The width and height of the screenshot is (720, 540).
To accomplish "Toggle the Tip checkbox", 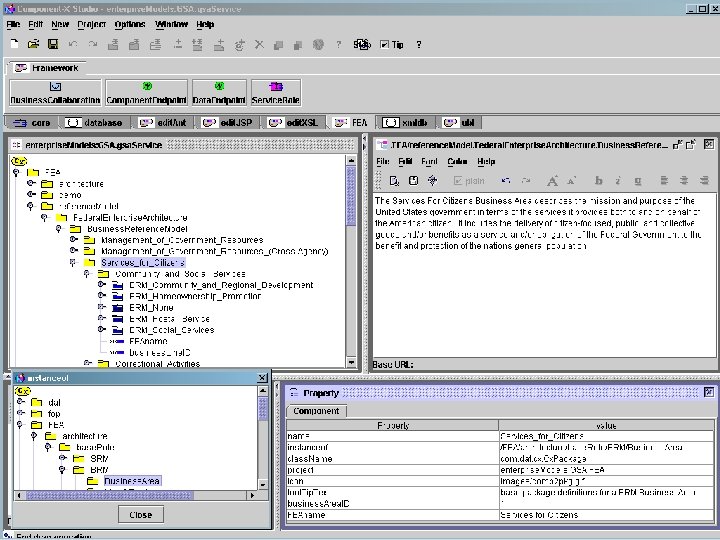I will click(x=384, y=45).
